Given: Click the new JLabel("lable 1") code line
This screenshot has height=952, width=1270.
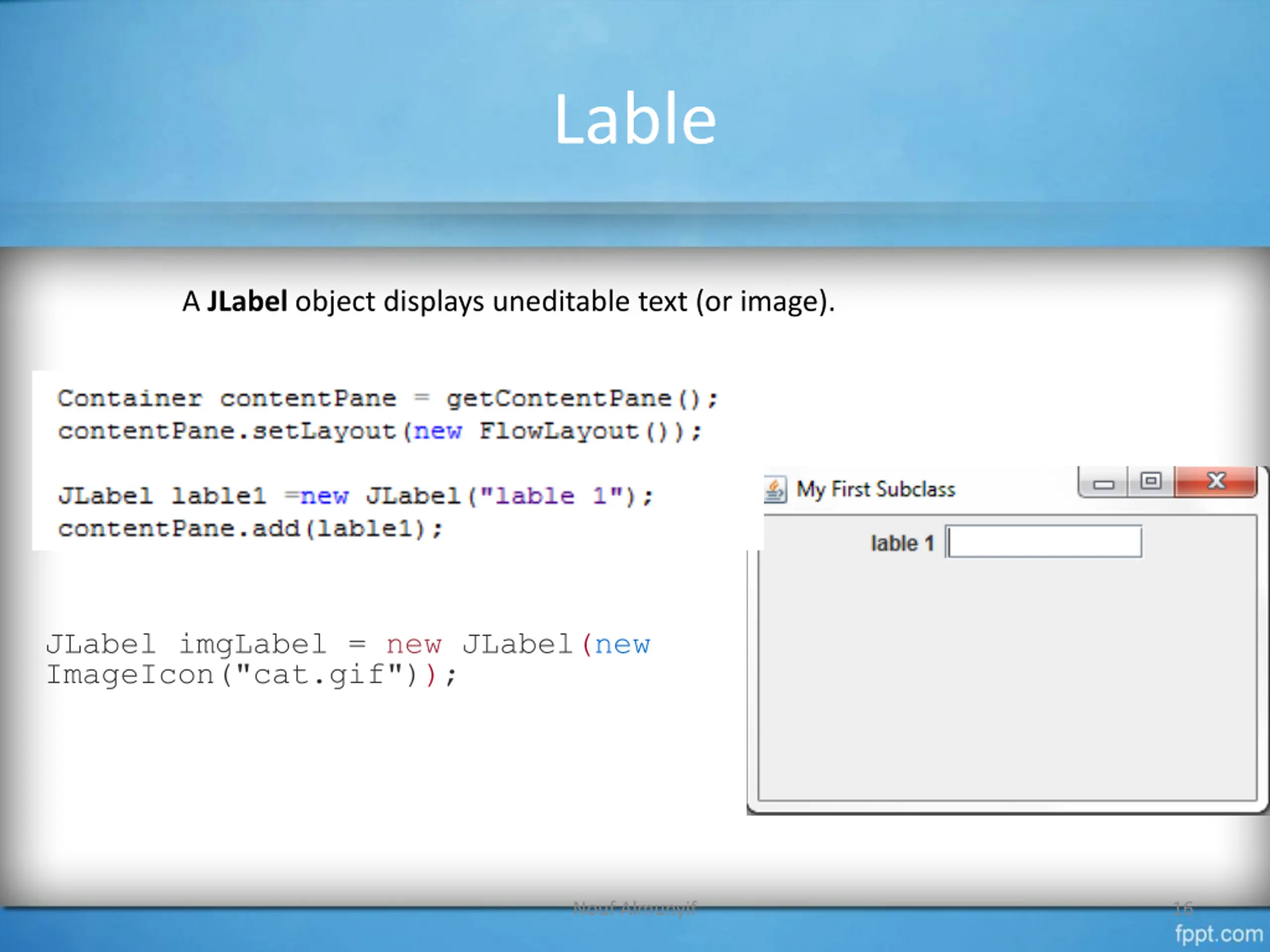Looking at the screenshot, I should click(355, 496).
